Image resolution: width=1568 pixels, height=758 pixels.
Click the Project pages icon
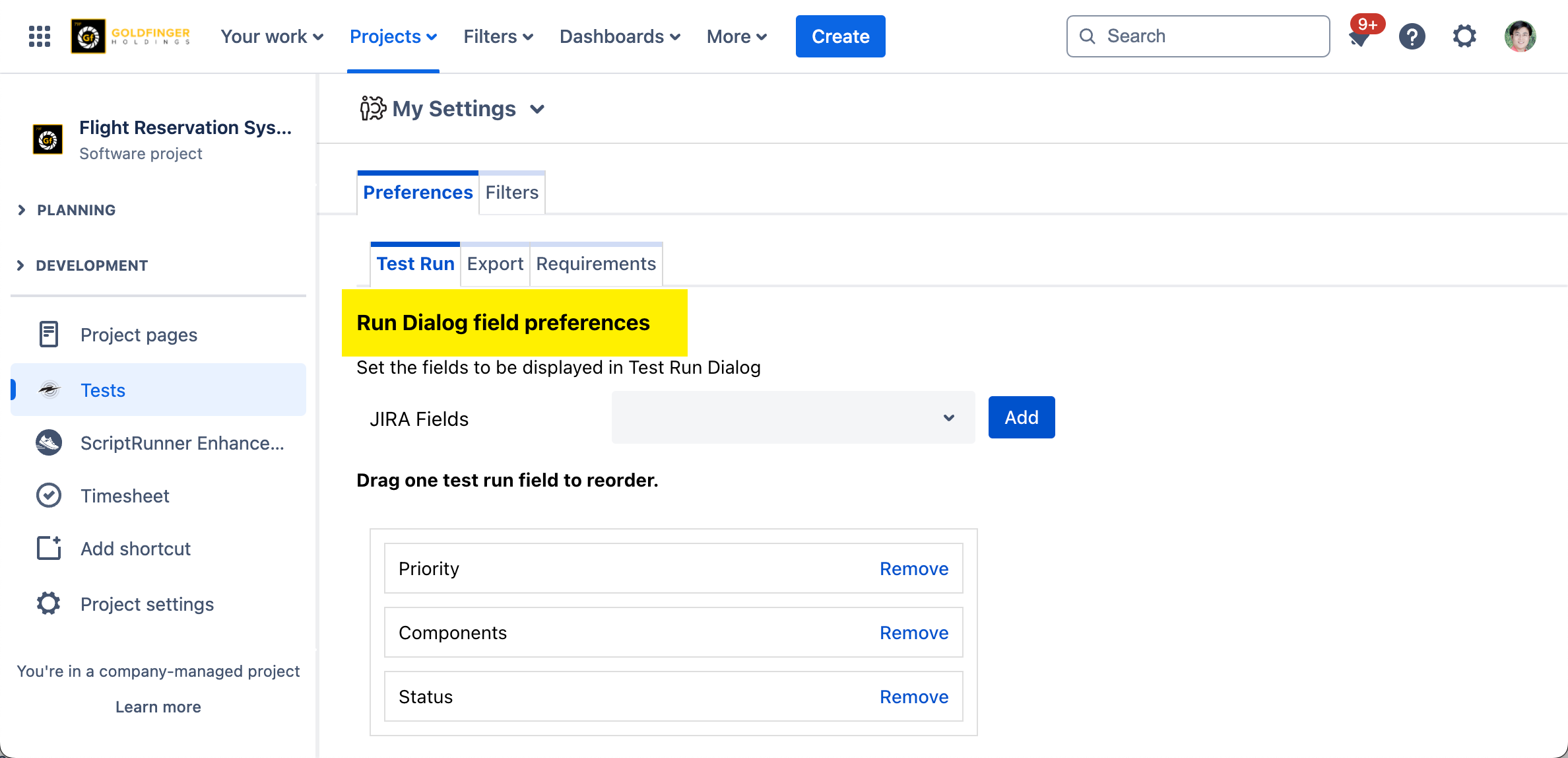tap(48, 334)
